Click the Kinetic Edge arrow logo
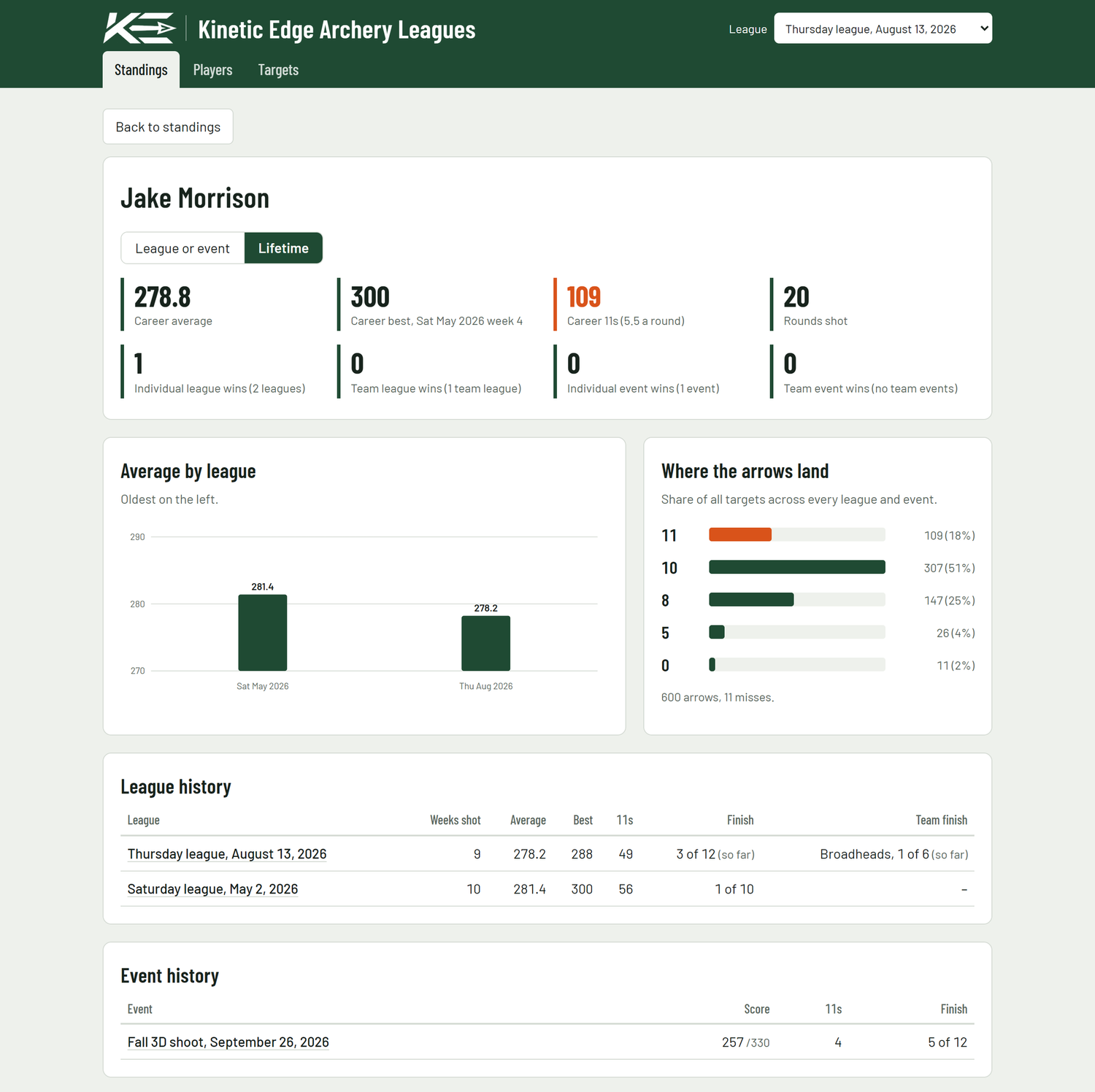The height and width of the screenshot is (1092, 1095). (x=139, y=28)
